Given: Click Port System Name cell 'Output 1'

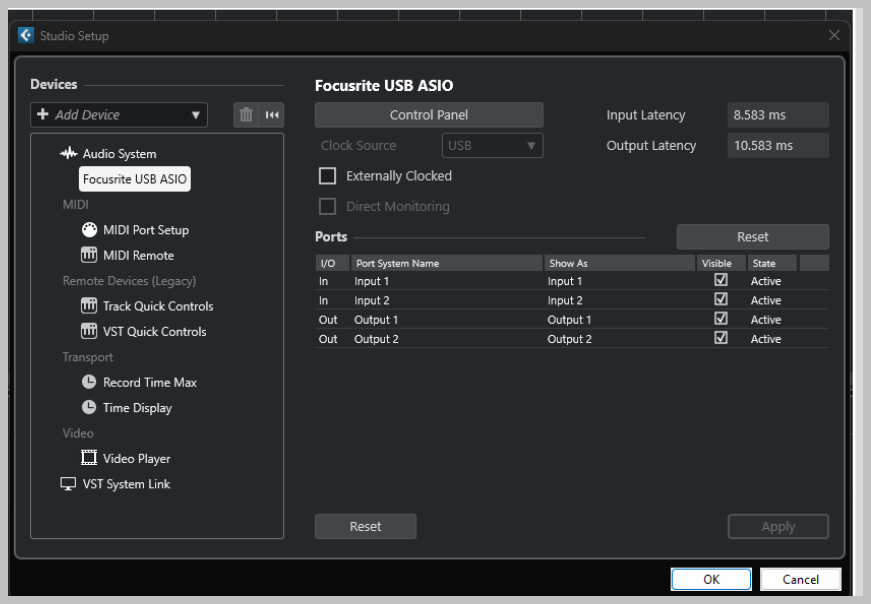Looking at the screenshot, I should click(376, 320).
